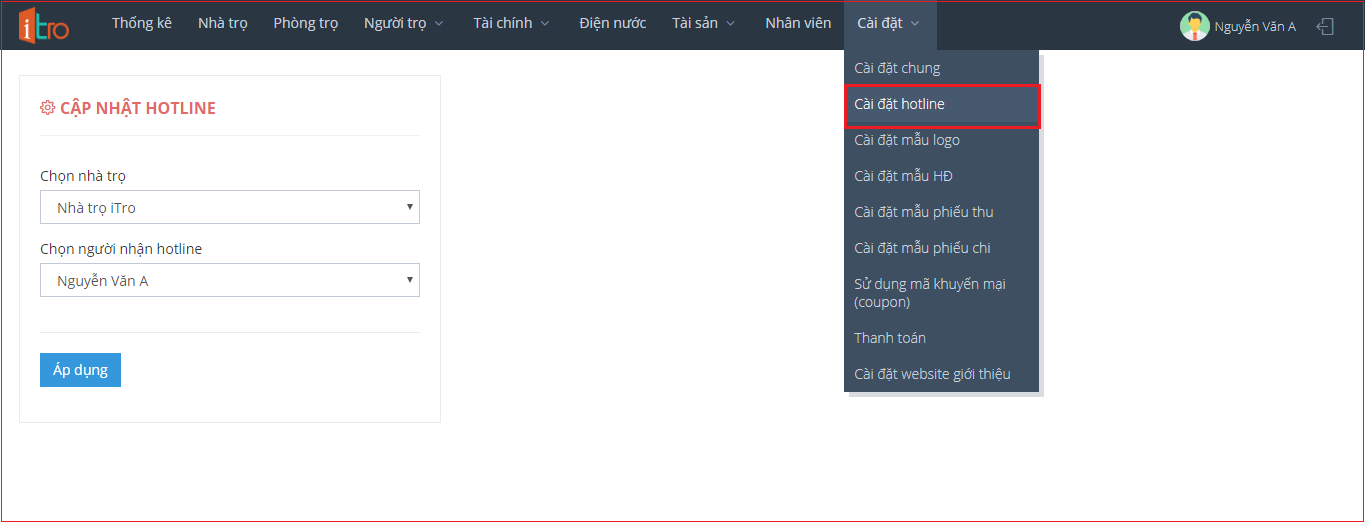Click the gear icon beside Cập nhật hotline
Image resolution: width=1365 pixels, height=523 pixels.
[47, 108]
